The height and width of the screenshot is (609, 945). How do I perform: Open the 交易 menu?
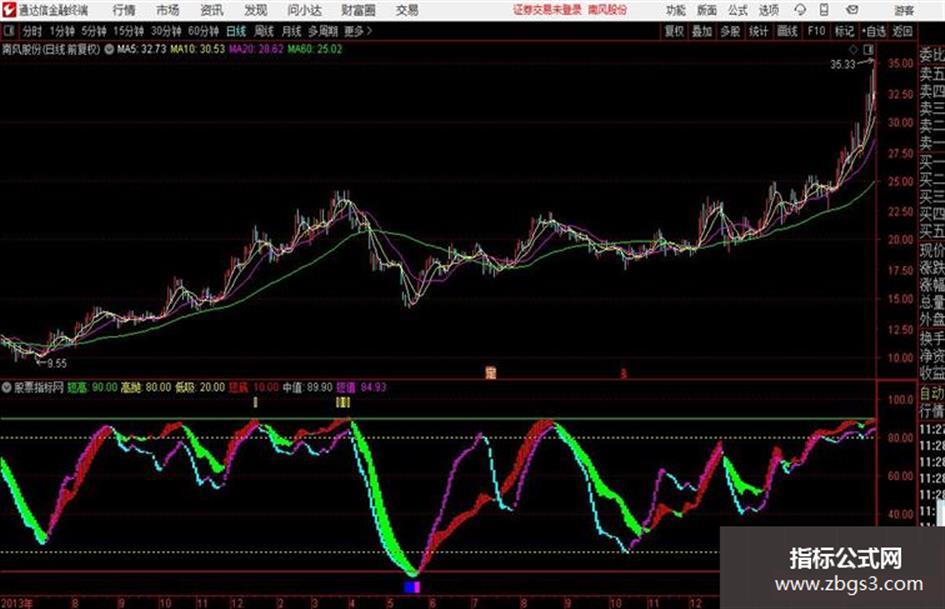pos(407,10)
